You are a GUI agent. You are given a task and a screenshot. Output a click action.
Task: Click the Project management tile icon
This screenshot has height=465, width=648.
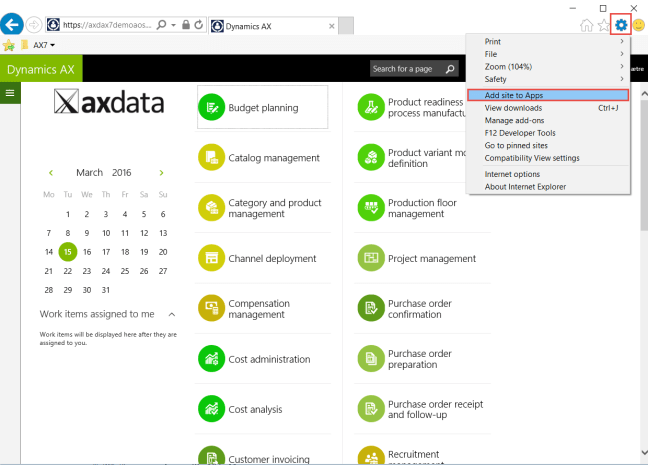click(370, 258)
